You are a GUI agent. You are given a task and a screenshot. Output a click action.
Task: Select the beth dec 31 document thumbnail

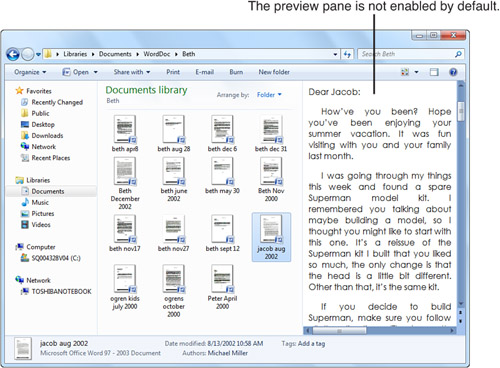tap(271, 134)
